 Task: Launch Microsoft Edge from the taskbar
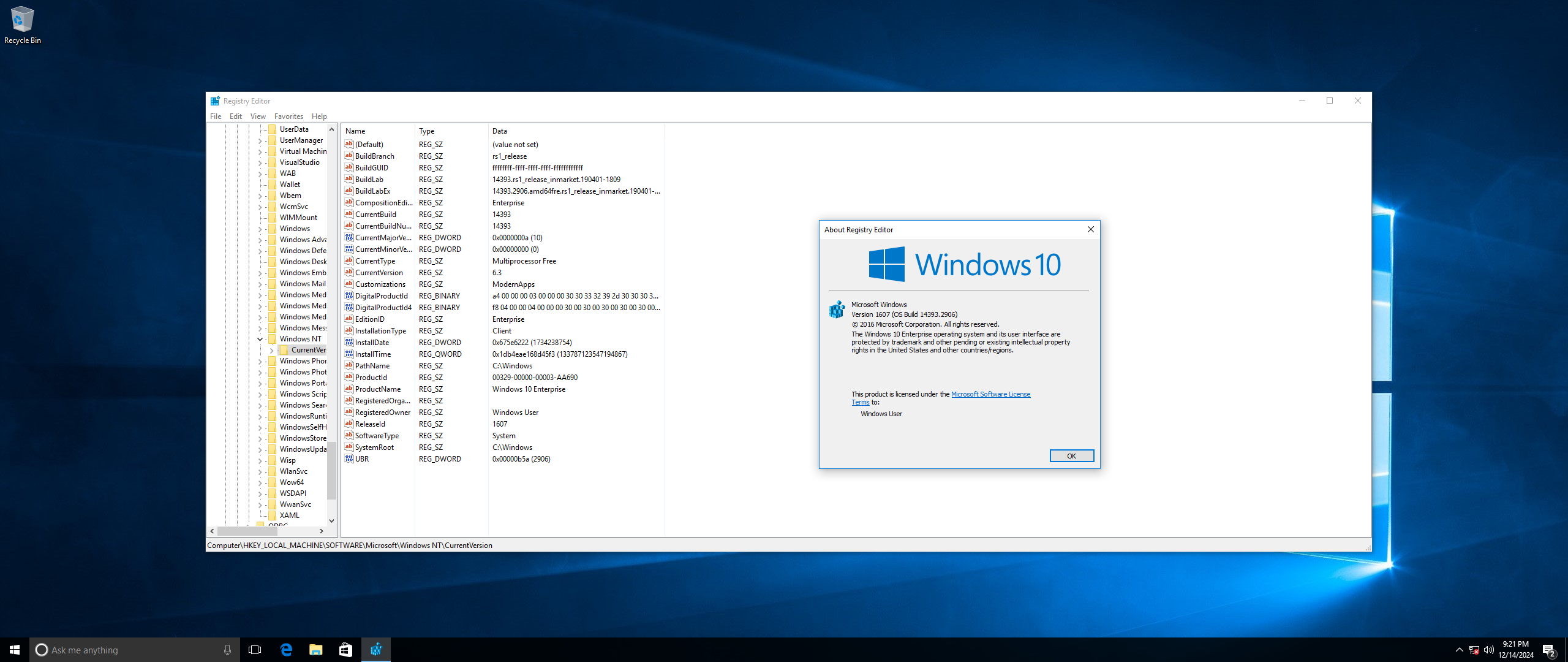[286, 650]
